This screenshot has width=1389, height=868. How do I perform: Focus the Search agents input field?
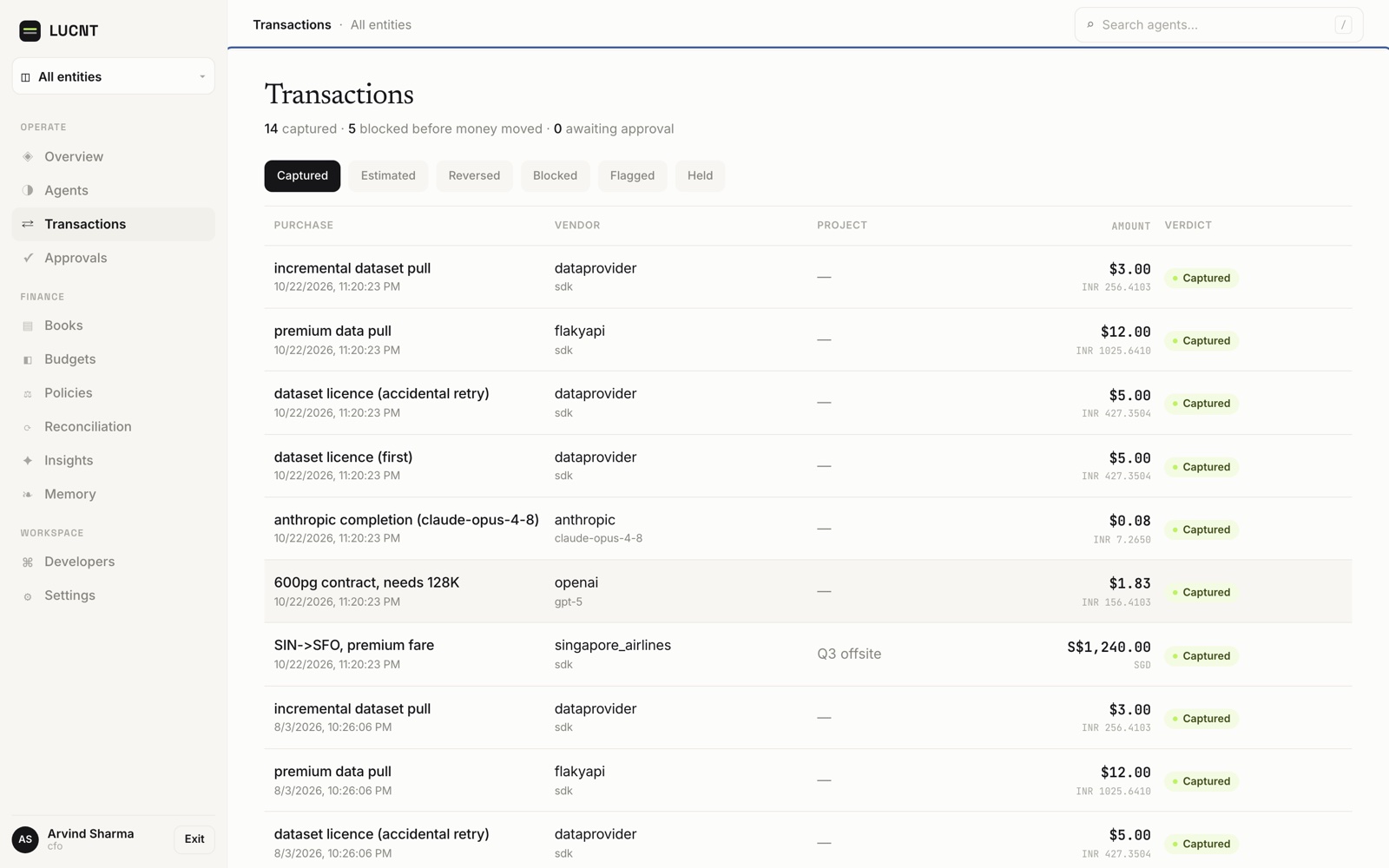[1219, 25]
